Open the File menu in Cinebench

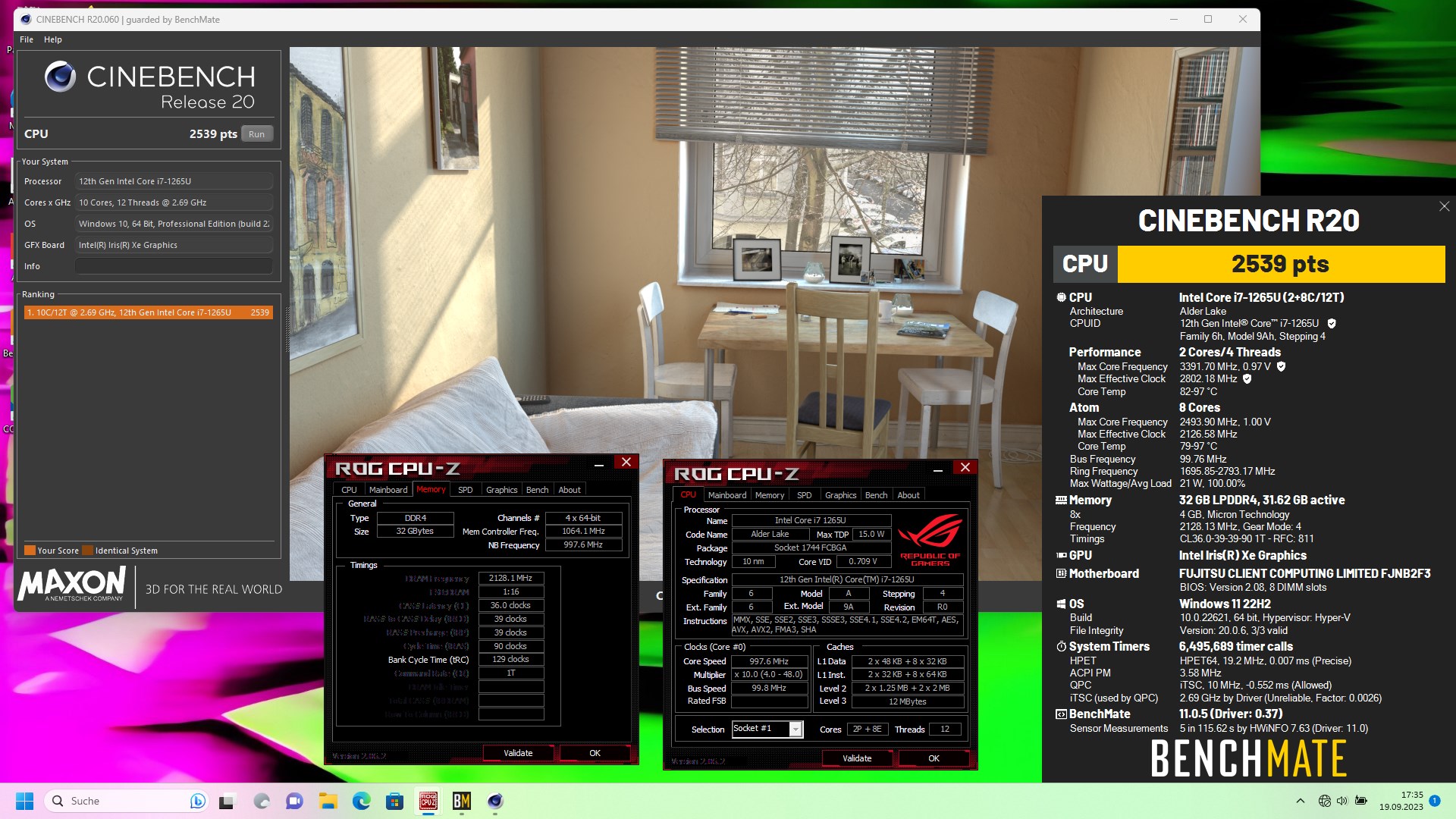27,39
